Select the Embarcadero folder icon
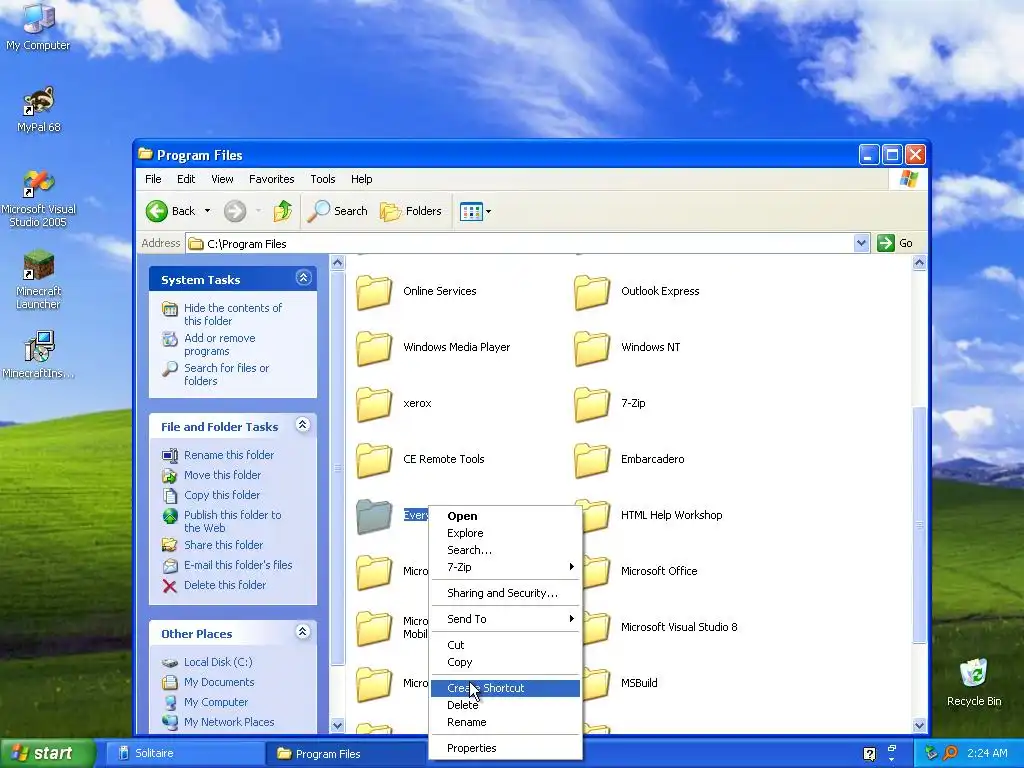 [x=592, y=460]
